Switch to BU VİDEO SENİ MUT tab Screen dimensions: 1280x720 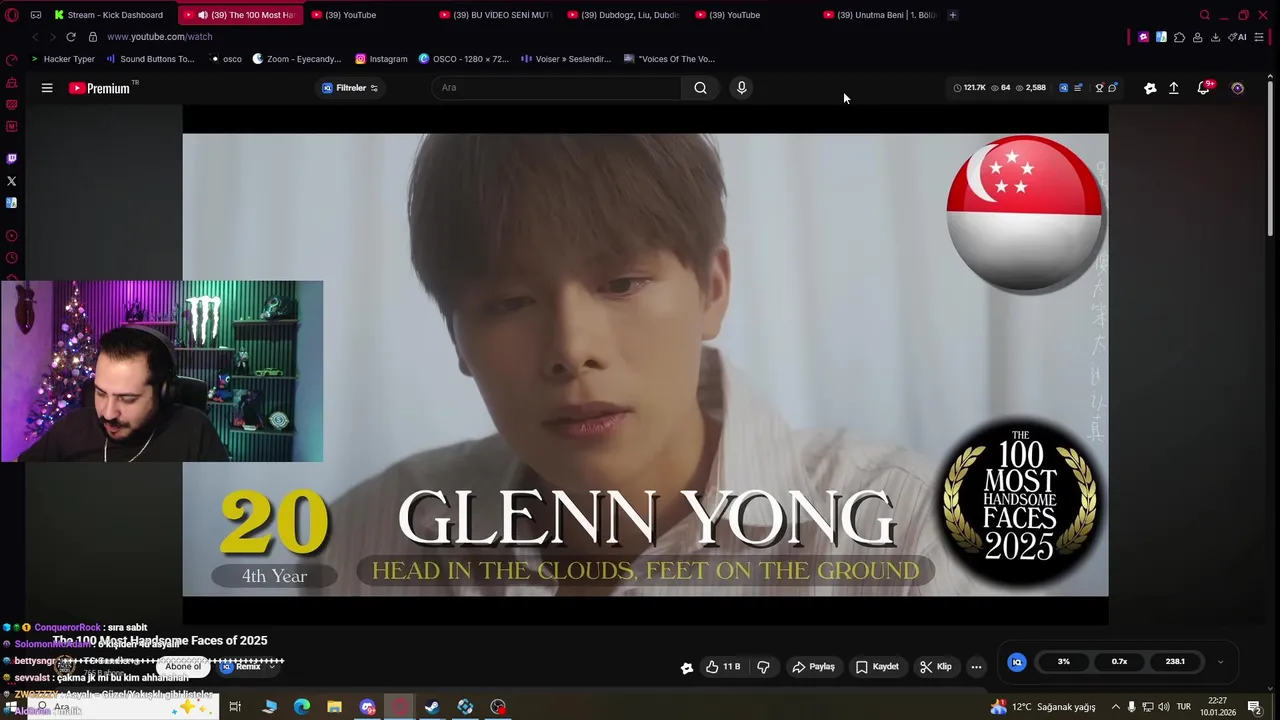pos(497,15)
